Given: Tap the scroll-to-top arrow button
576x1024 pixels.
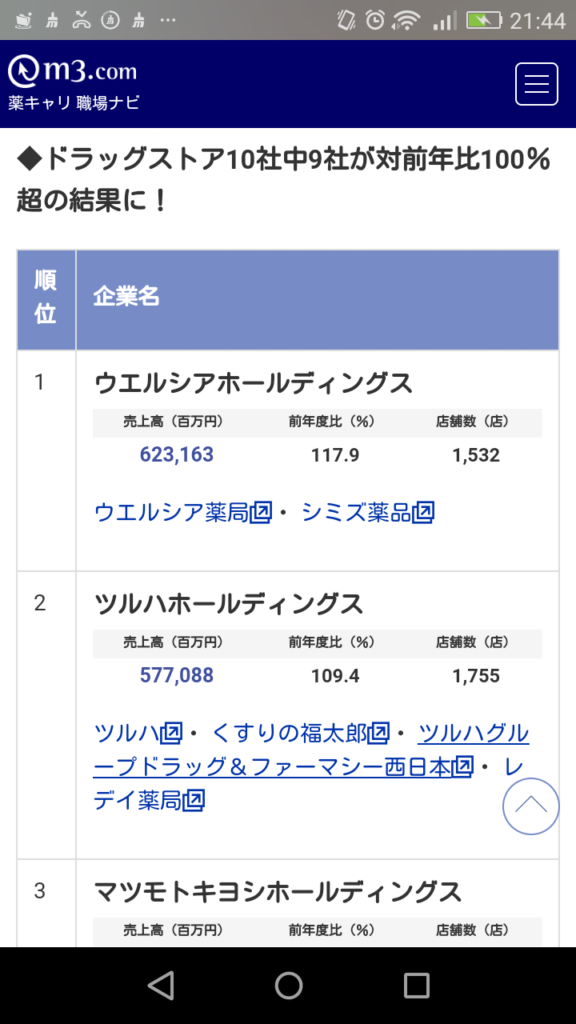Looking at the screenshot, I should pos(531,806).
